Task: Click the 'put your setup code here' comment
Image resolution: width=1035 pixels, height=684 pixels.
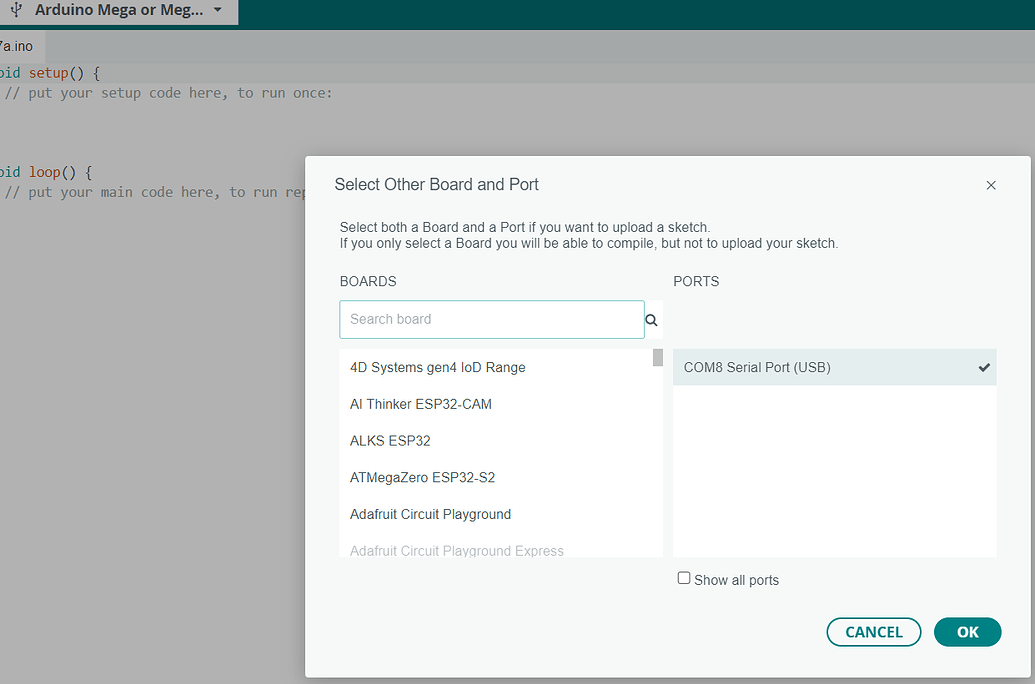Action: (168, 93)
